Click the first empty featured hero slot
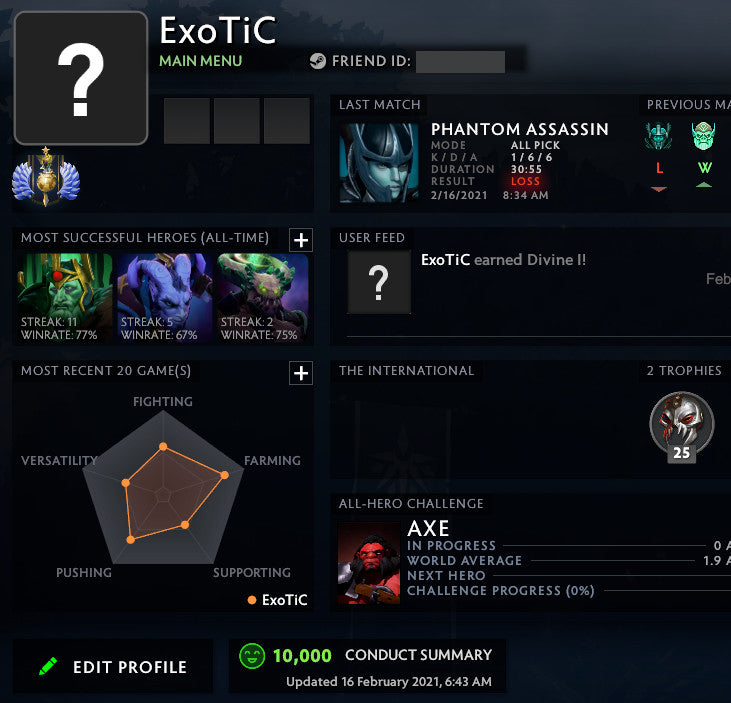Image resolution: width=731 pixels, height=703 pixels. click(187, 121)
